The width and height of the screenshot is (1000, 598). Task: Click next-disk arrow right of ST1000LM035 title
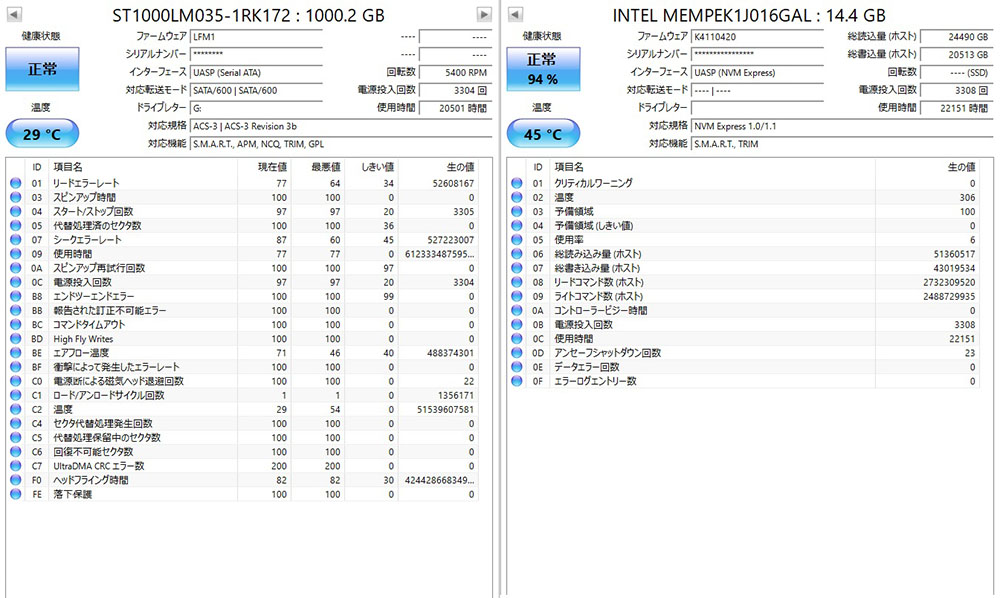(484, 15)
